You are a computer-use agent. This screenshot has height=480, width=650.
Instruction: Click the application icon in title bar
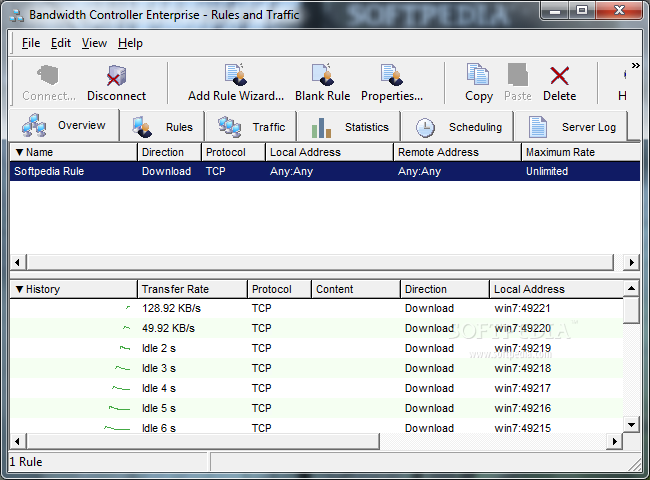click(17, 16)
